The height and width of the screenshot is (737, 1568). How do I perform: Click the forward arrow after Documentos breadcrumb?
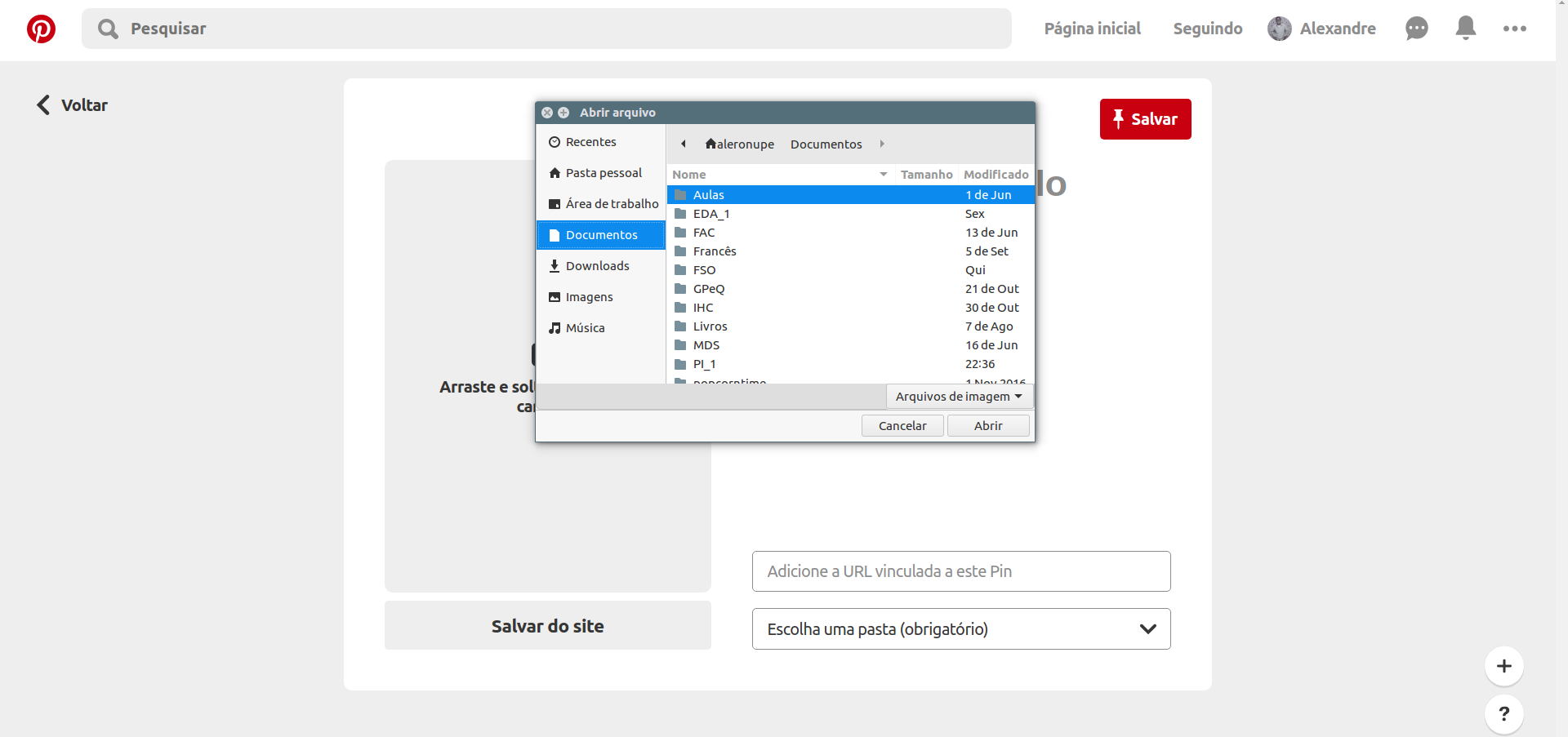coord(882,144)
